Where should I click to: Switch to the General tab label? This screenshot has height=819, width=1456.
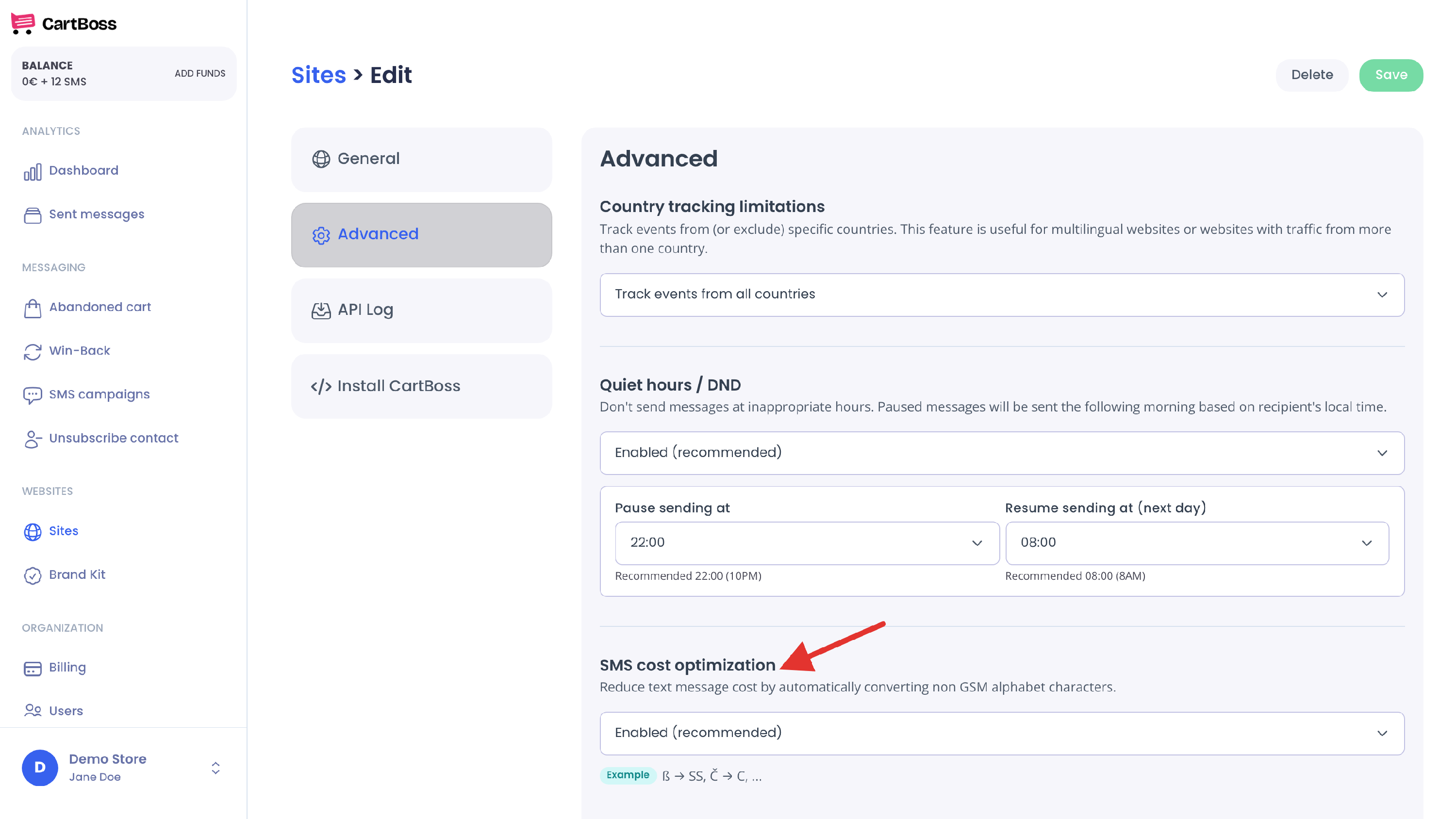coord(368,159)
